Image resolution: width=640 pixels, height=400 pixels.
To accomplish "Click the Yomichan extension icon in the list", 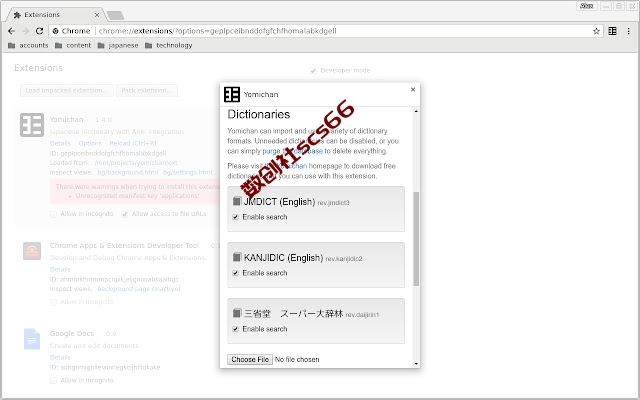I will coord(32,125).
